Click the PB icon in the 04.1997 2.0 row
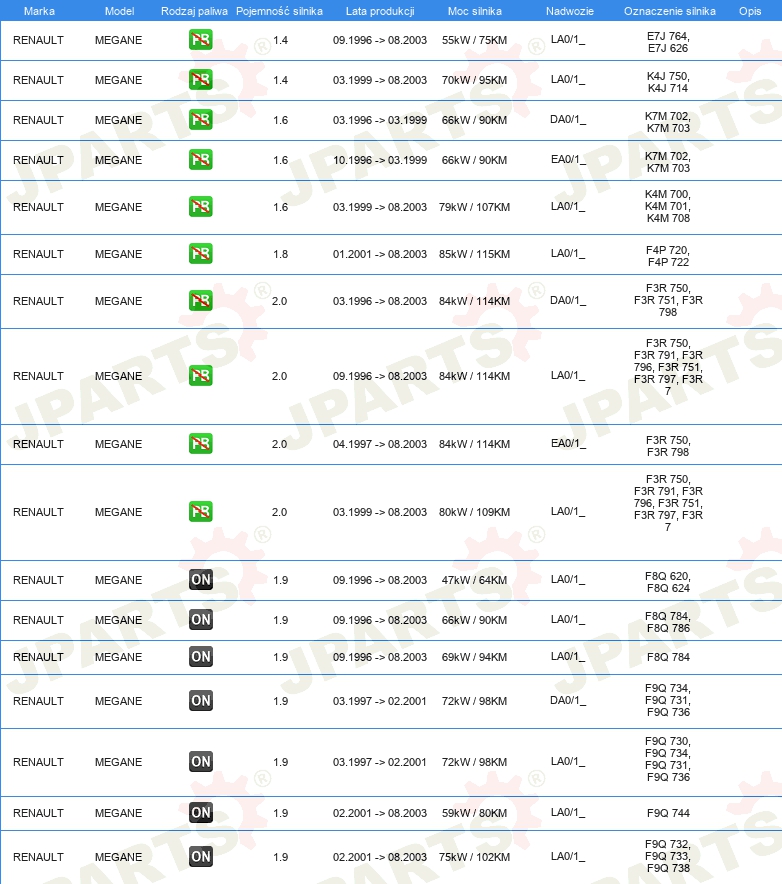Screen dimensions: 782x884 click(x=201, y=444)
